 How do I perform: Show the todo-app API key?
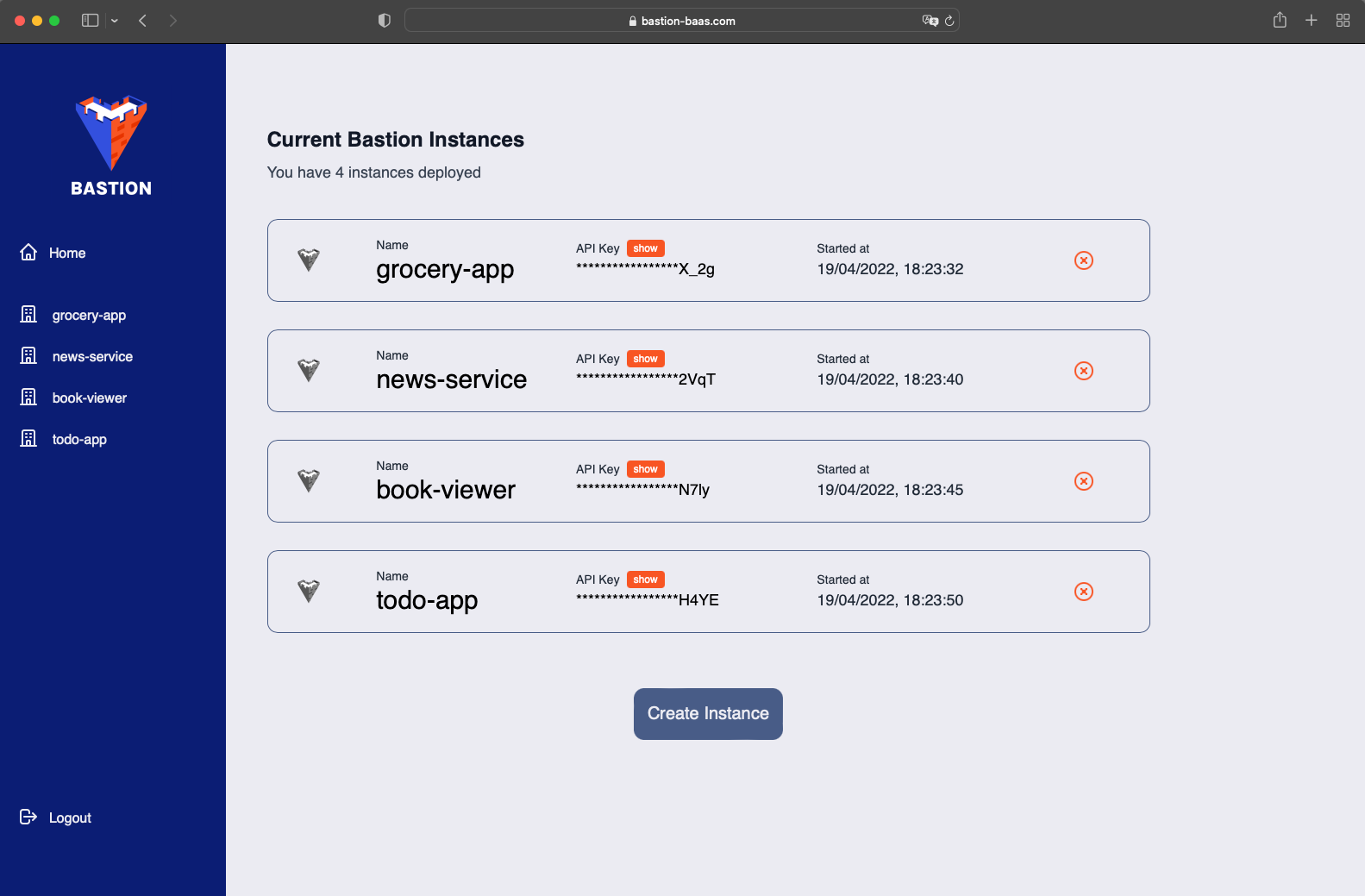pos(645,579)
